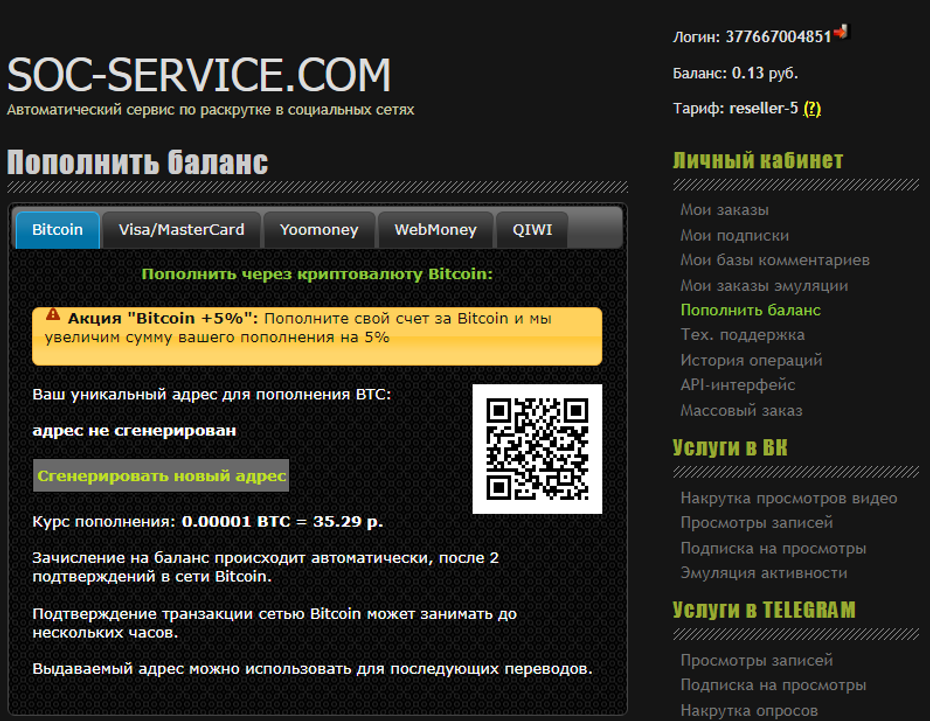Image resolution: width=930 pixels, height=721 pixels.
Task: Go to SOC-SERVICE.COM site title
Action: pos(199,75)
